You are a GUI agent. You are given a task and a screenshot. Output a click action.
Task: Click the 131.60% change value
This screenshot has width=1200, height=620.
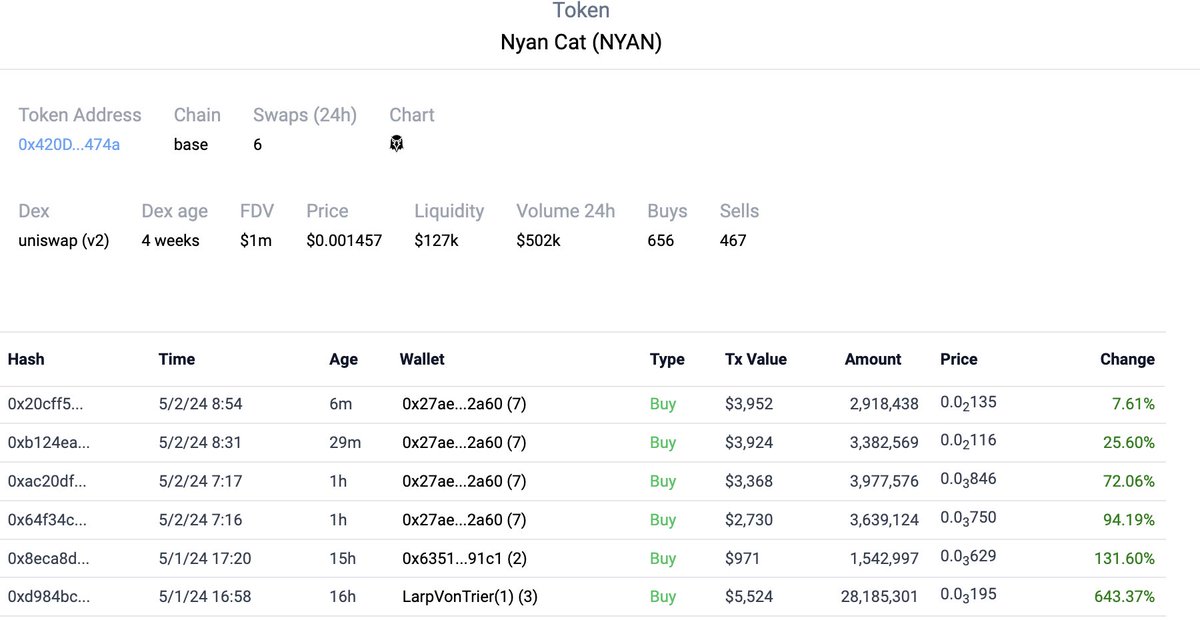[1125, 559]
